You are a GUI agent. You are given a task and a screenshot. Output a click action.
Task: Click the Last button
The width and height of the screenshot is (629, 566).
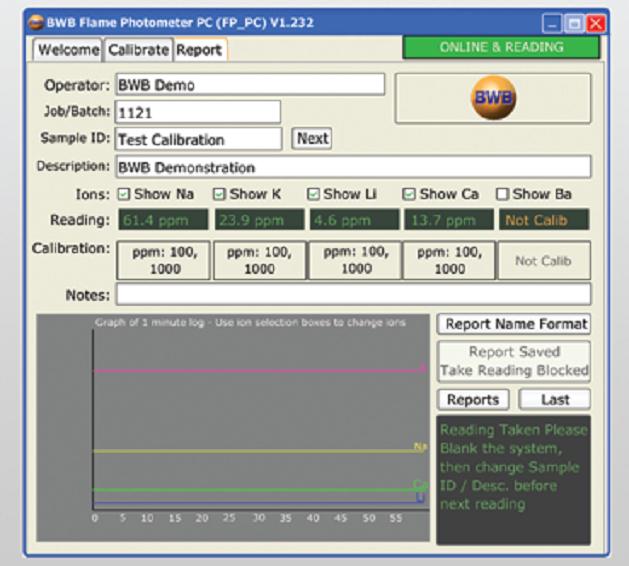click(x=555, y=400)
